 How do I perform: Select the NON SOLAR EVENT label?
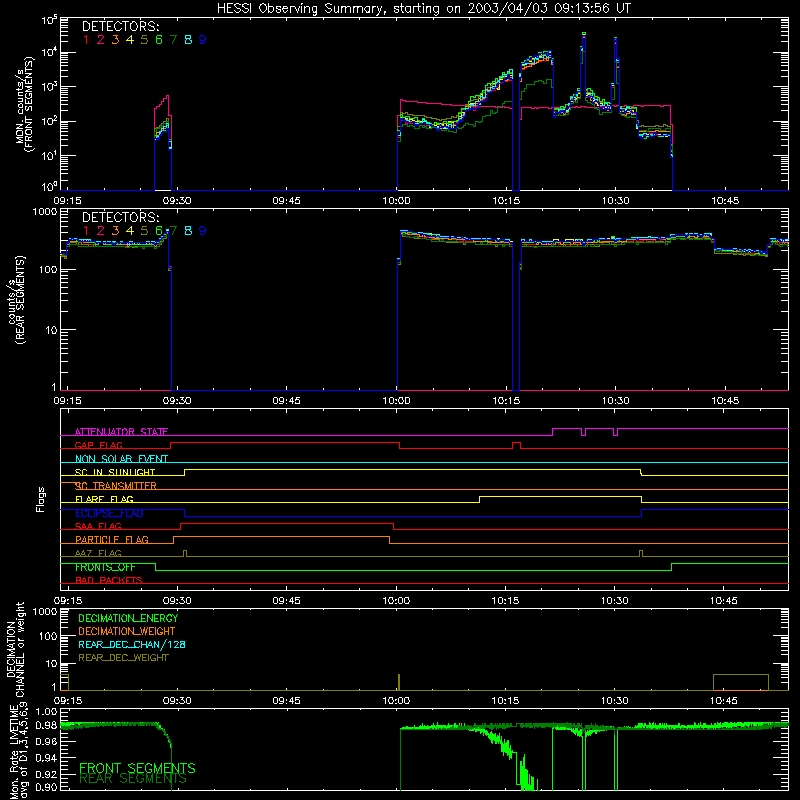(x=121, y=459)
